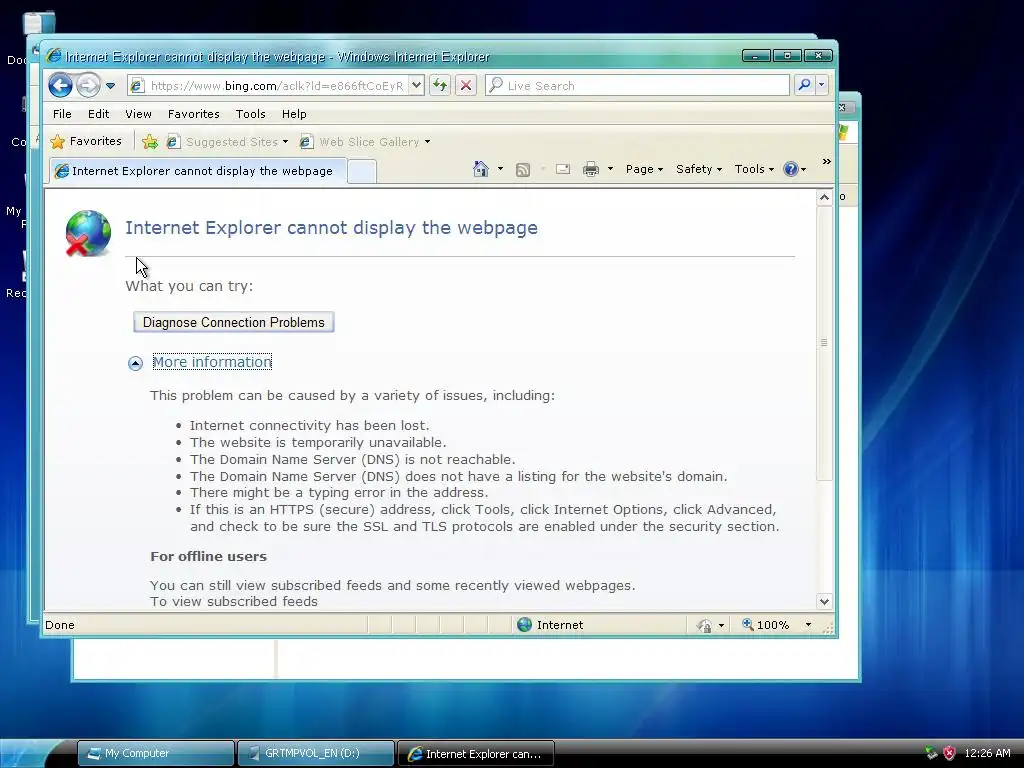Open the View menu
The image size is (1024, 768).
pos(138,114)
